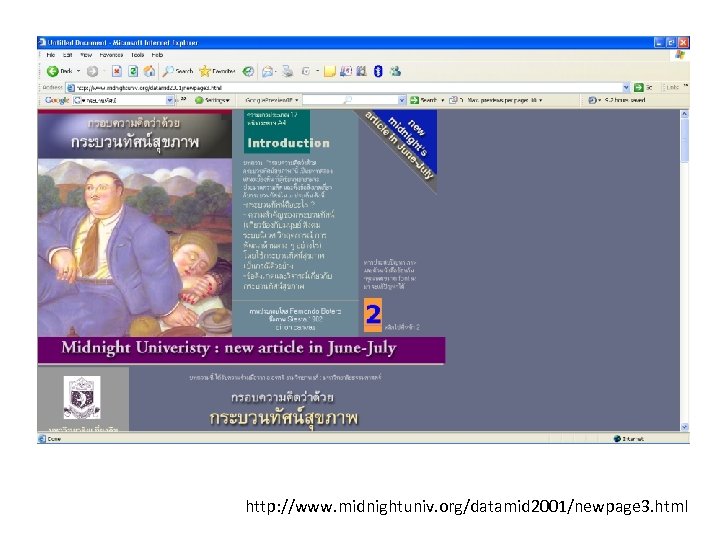Click the Midnight University crest logo
Viewport: 720px width, 540px height.
pyautogui.click(x=82, y=398)
